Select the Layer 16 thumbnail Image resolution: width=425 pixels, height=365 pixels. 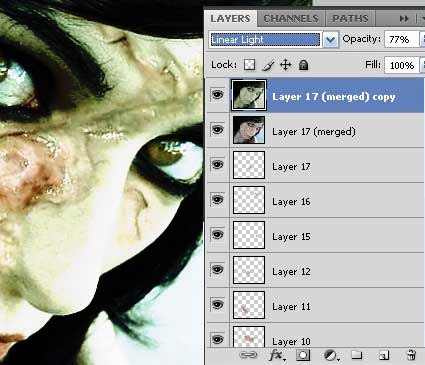click(249, 200)
